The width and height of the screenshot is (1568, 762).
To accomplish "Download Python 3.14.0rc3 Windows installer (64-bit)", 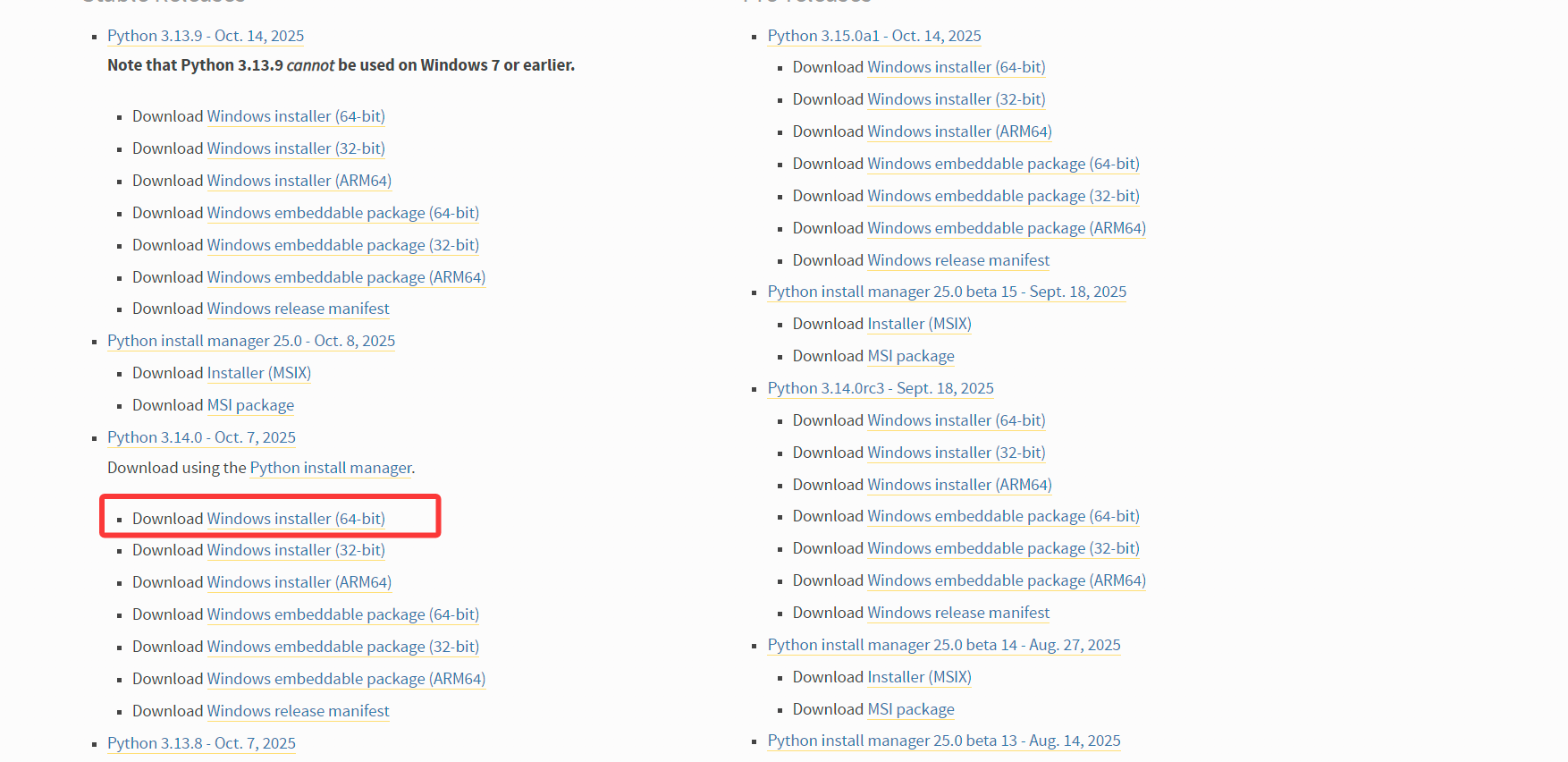I will 957,420.
